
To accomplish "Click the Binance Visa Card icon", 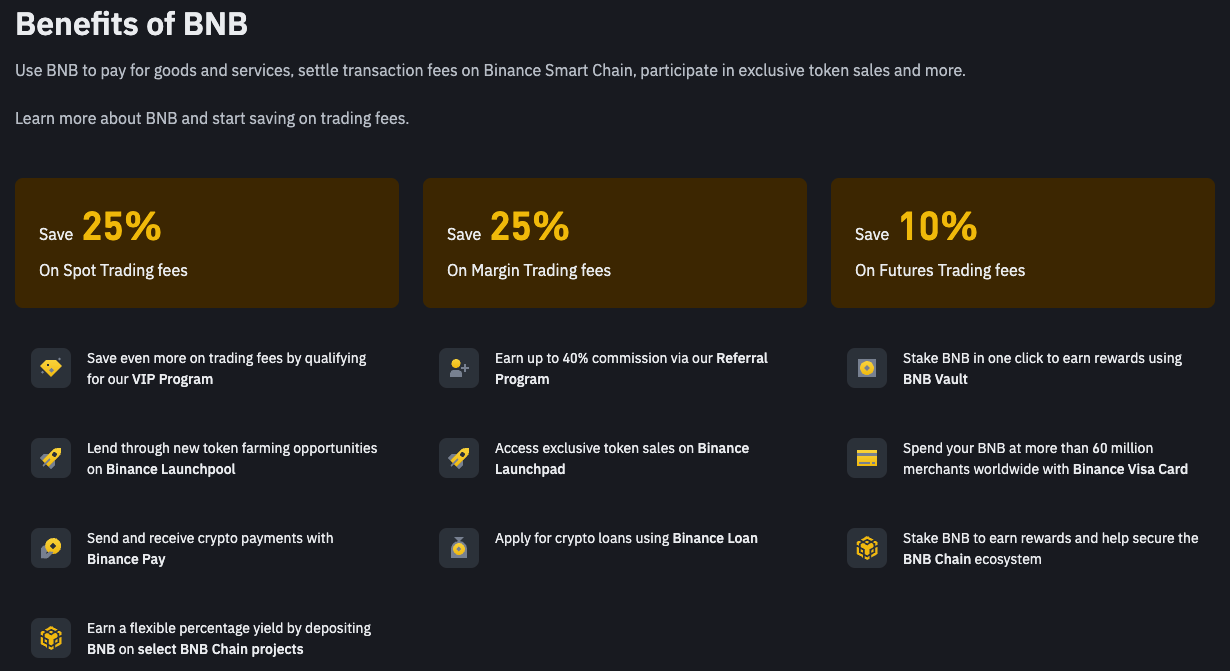I will [x=867, y=458].
